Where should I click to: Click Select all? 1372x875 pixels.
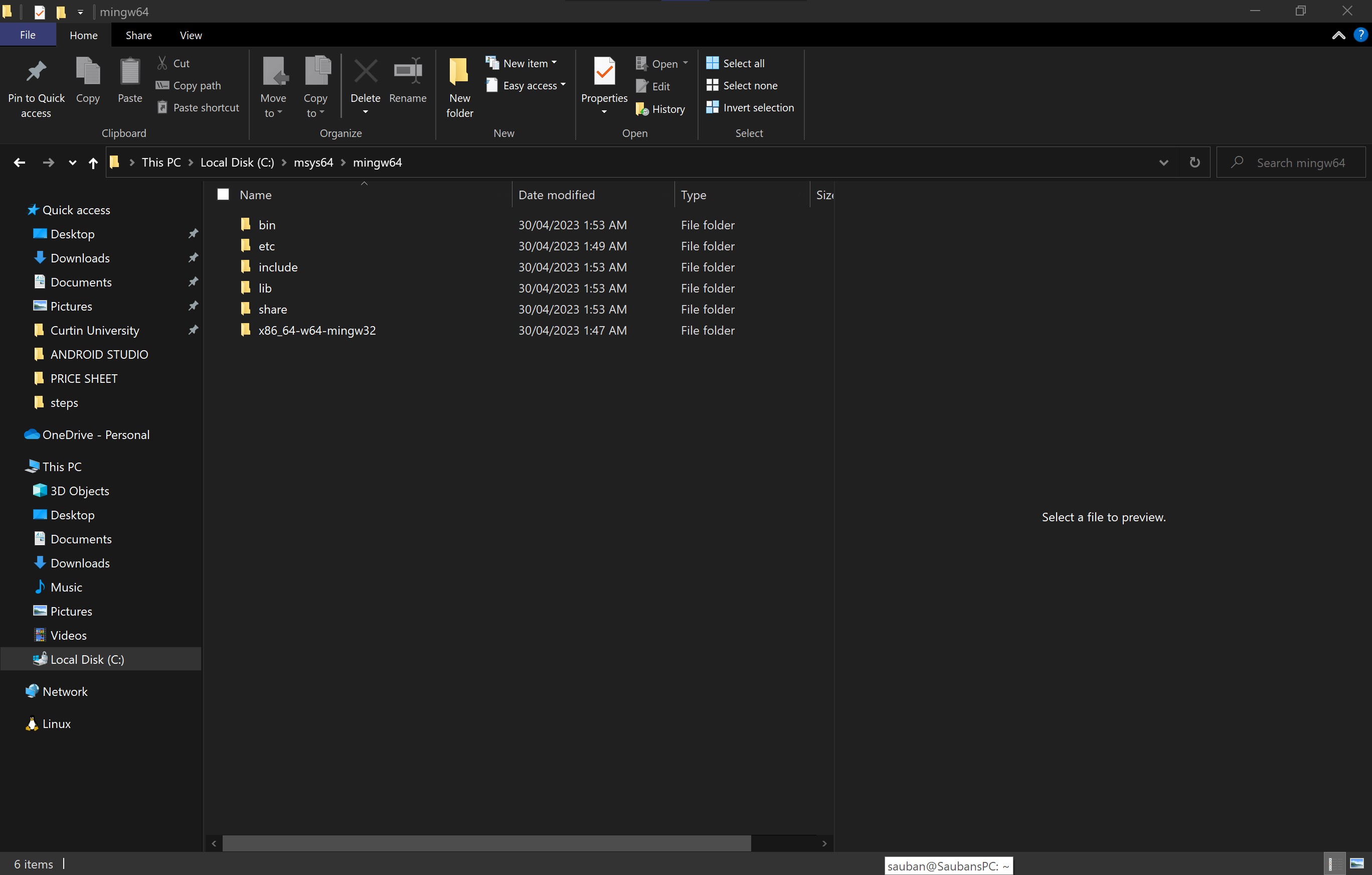pyautogui.click(x=735, y=63)
